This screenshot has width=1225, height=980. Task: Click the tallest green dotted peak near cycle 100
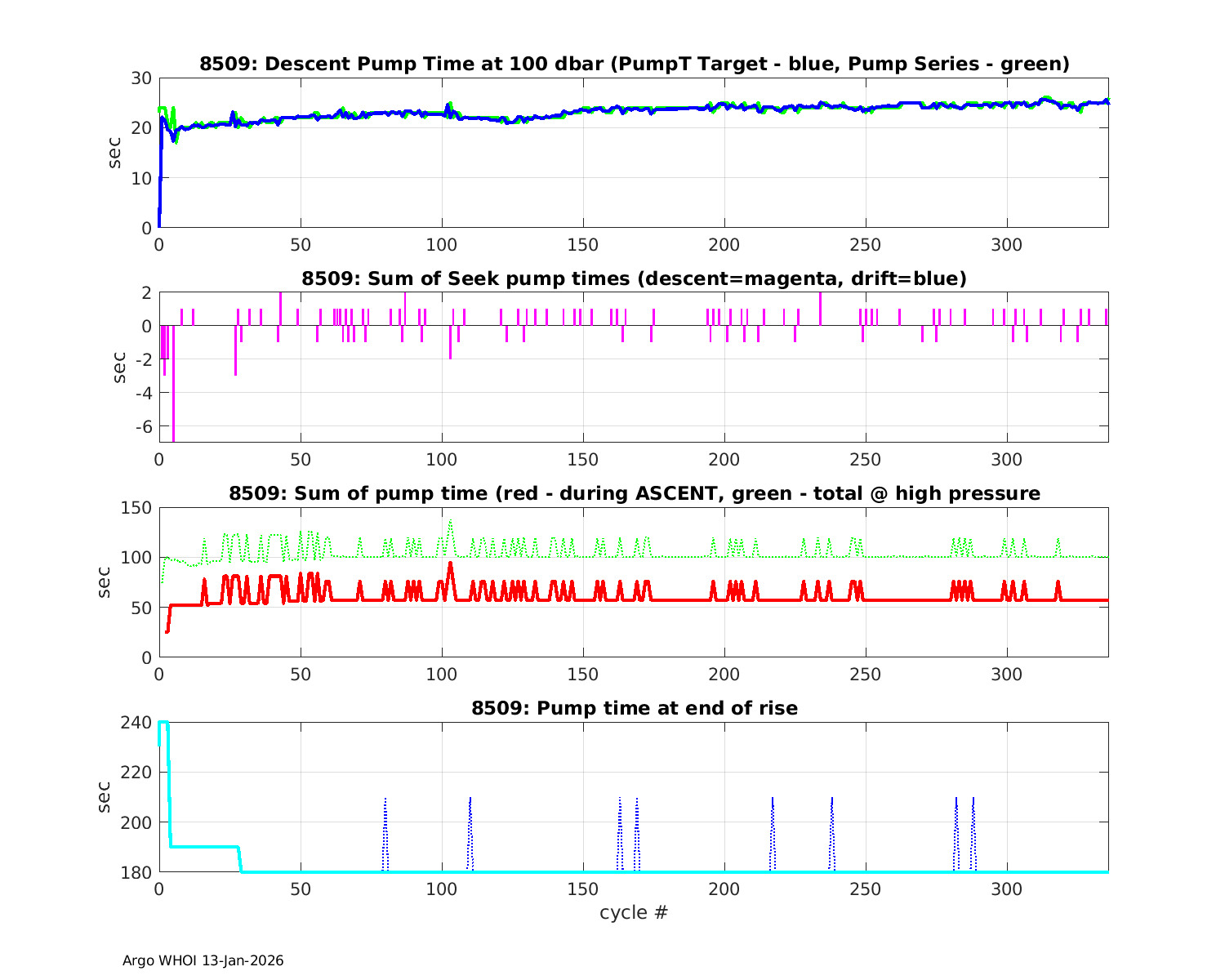[450, 522]
